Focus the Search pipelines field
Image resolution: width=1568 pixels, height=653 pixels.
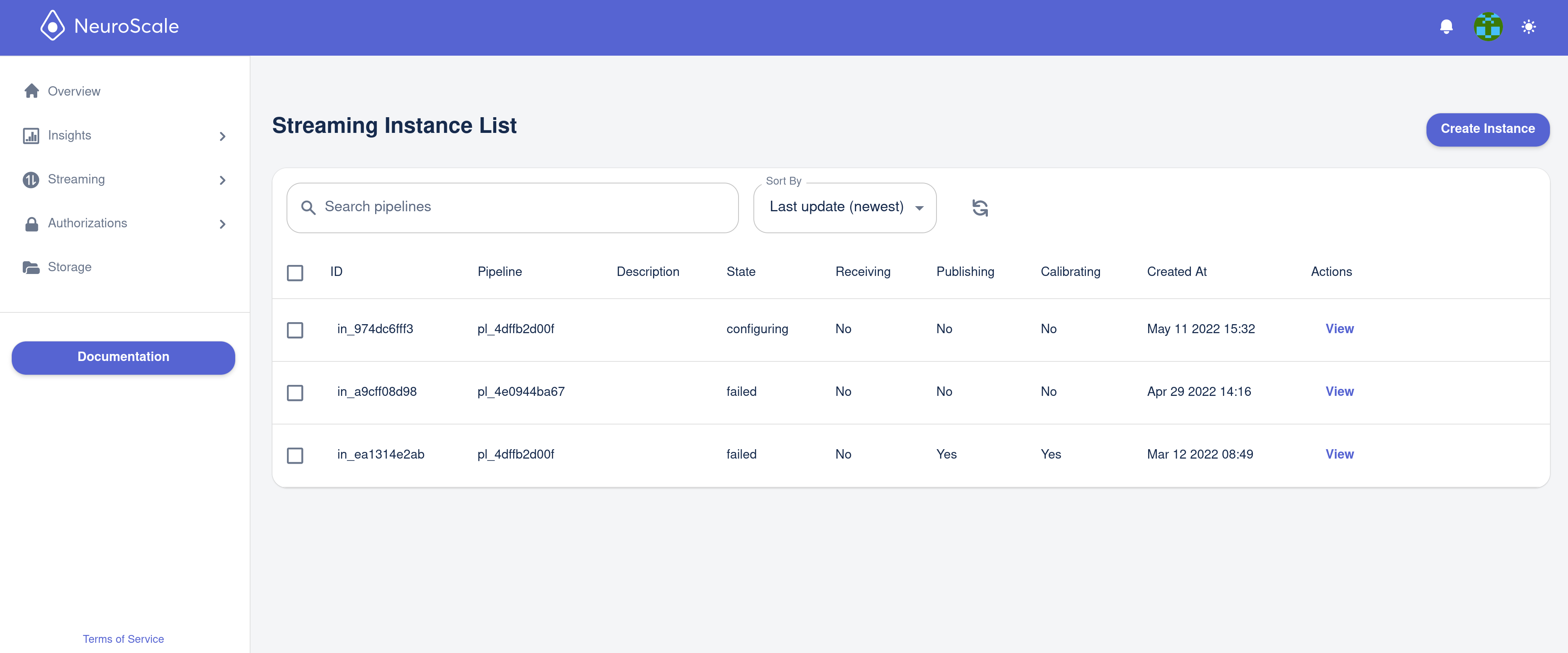coord(512,208)
